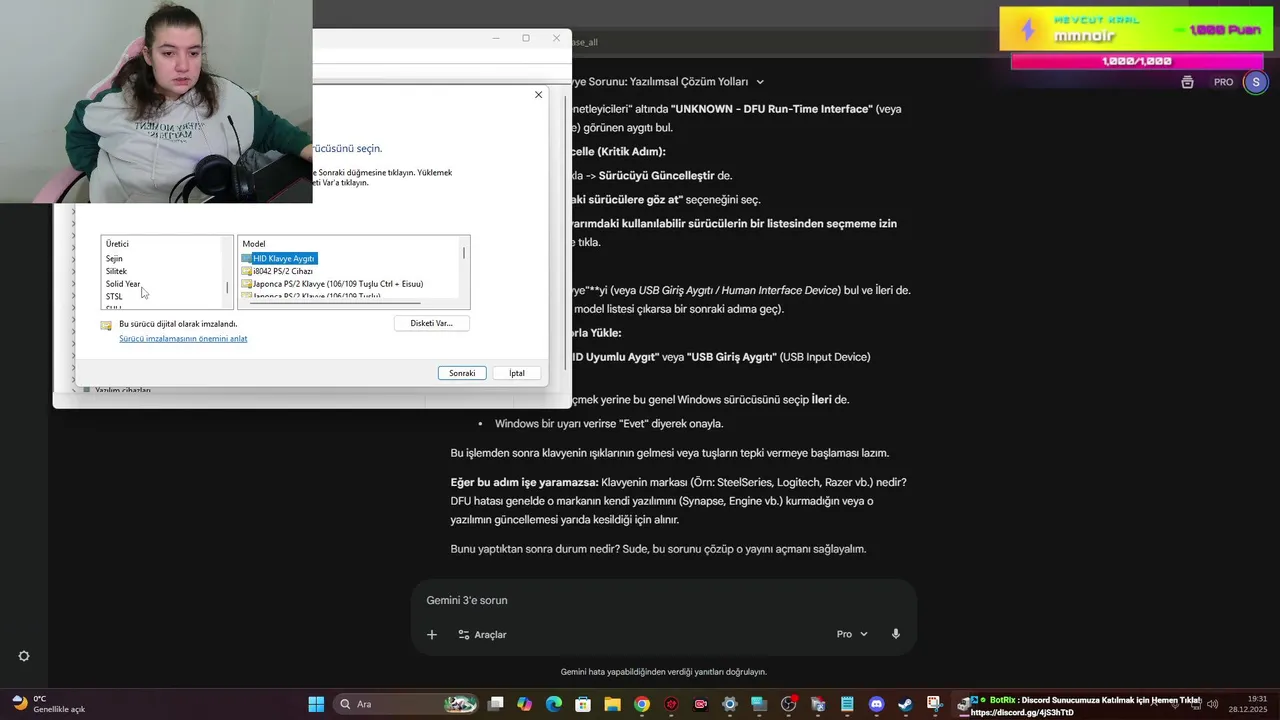Switch to OBS Studio on the taskbar
Viewport: 1280px width, 720px height.
click(x=788, y=704)
